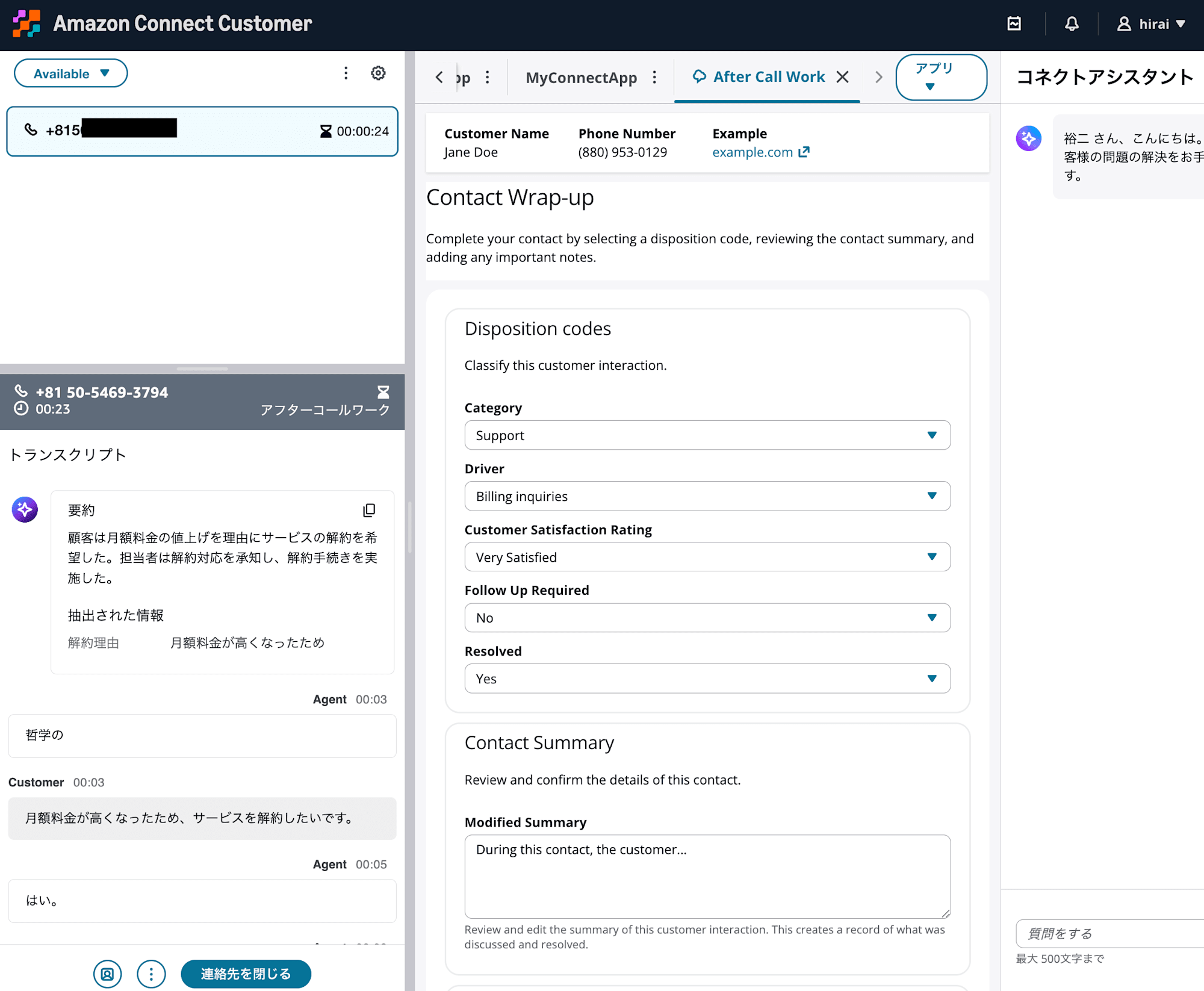Click the Contact Summary heading
Screen dimensions: 1204x991
click(x=539, y=743)
